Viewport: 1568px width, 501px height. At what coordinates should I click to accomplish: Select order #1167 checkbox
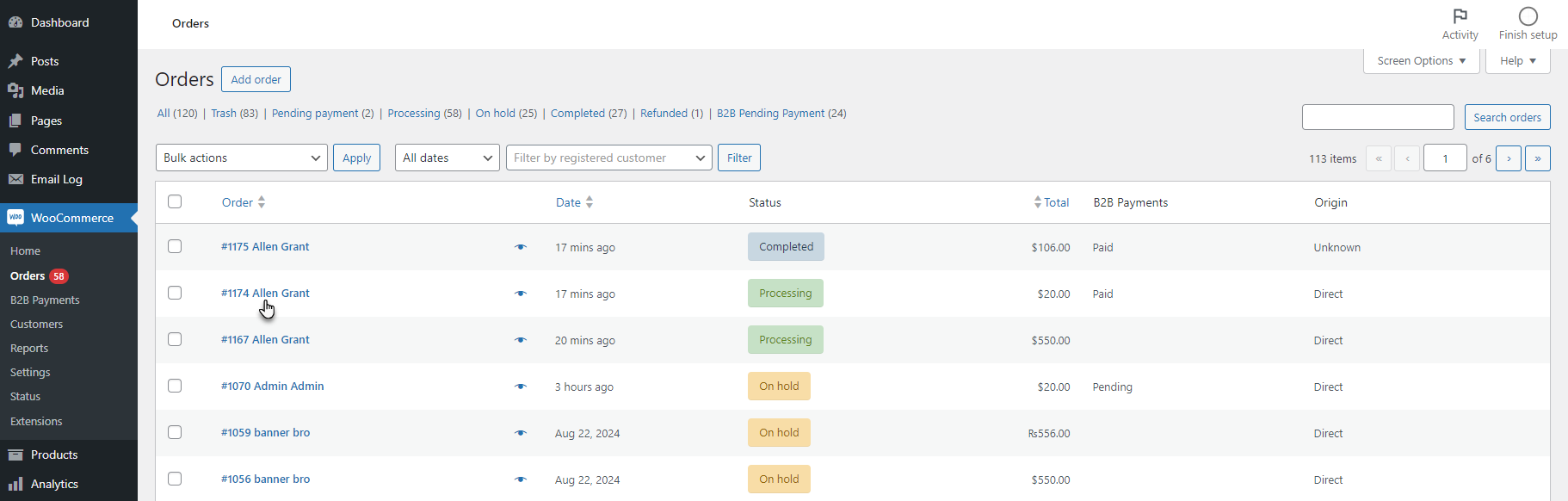point(175,339)
